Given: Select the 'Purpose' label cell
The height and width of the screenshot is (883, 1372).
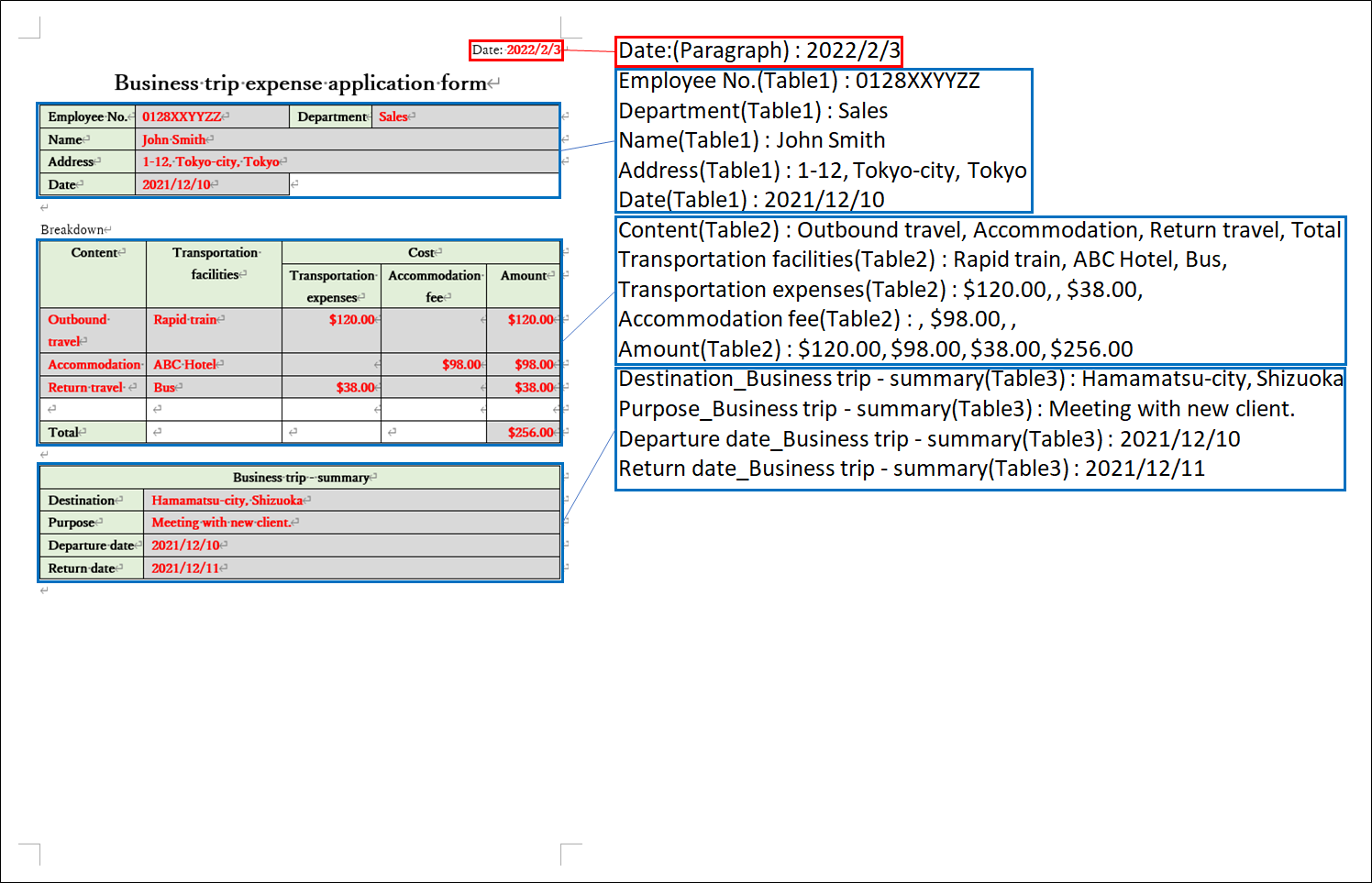Looking at the screenshot, I should pos(92,522).
